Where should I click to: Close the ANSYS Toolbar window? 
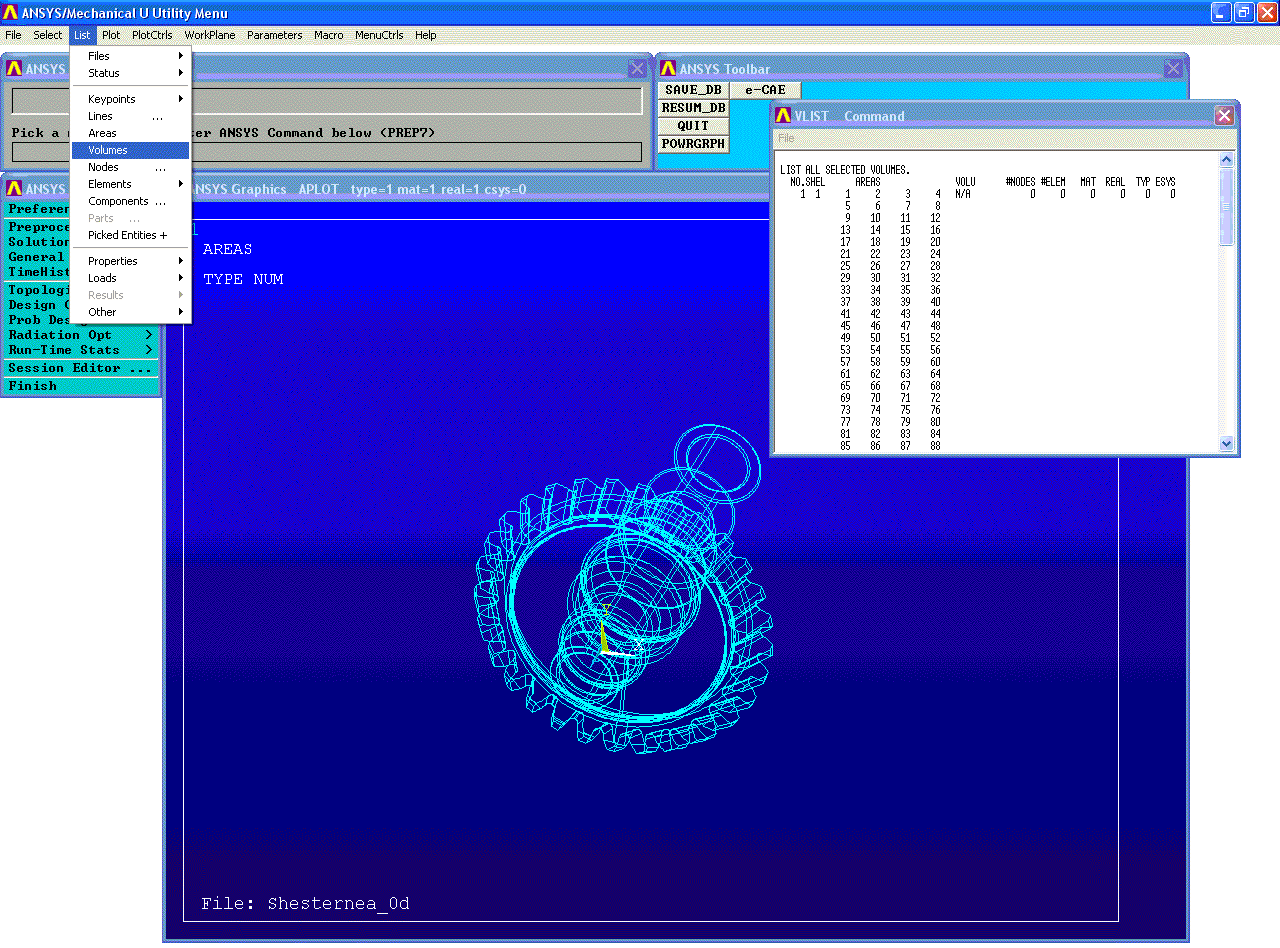[x=1173, y=69]
